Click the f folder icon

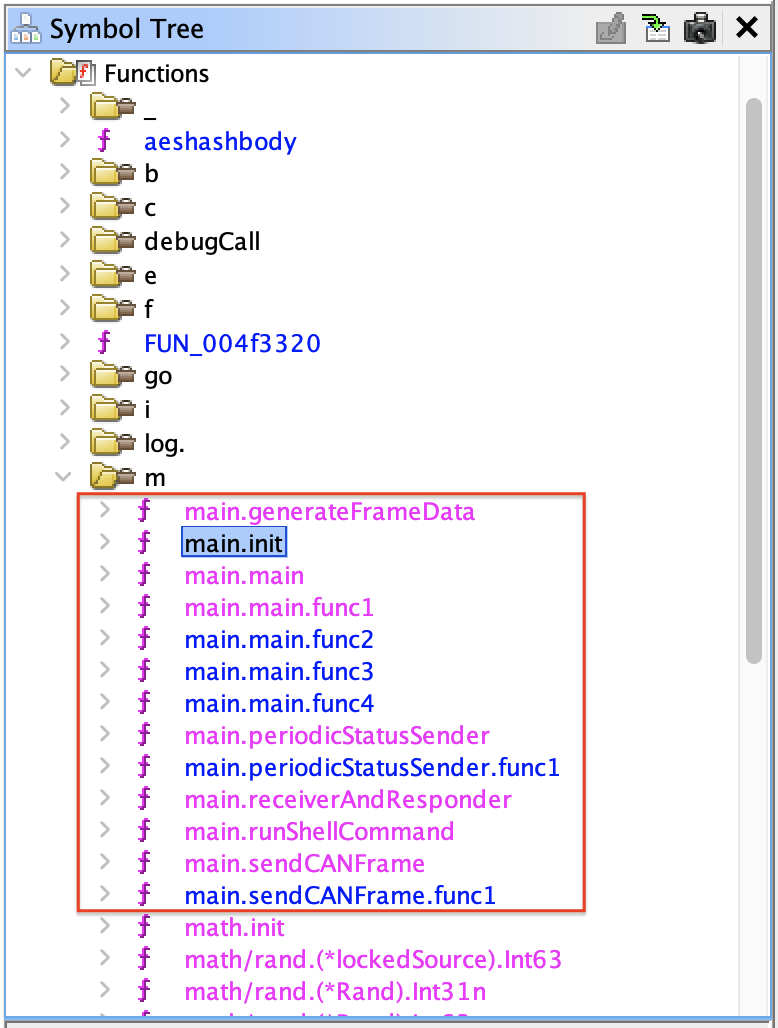[x=113, y=309]
